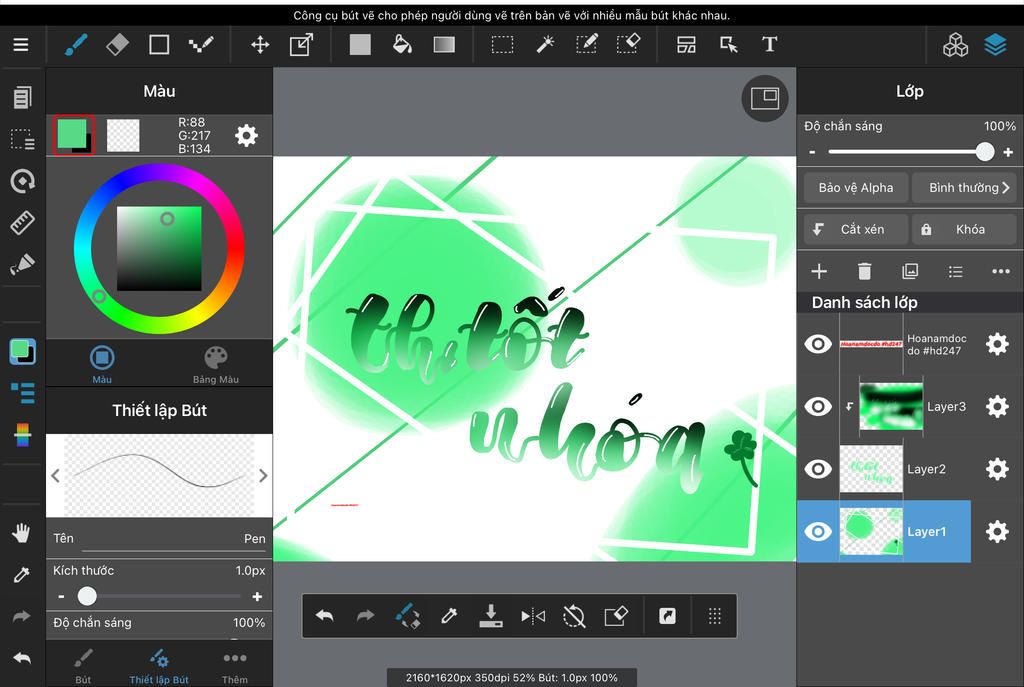Screen dimensions: 1024x687
Task: Hide the Hoanamdoc do #hd247 layer
Action: 818,344
